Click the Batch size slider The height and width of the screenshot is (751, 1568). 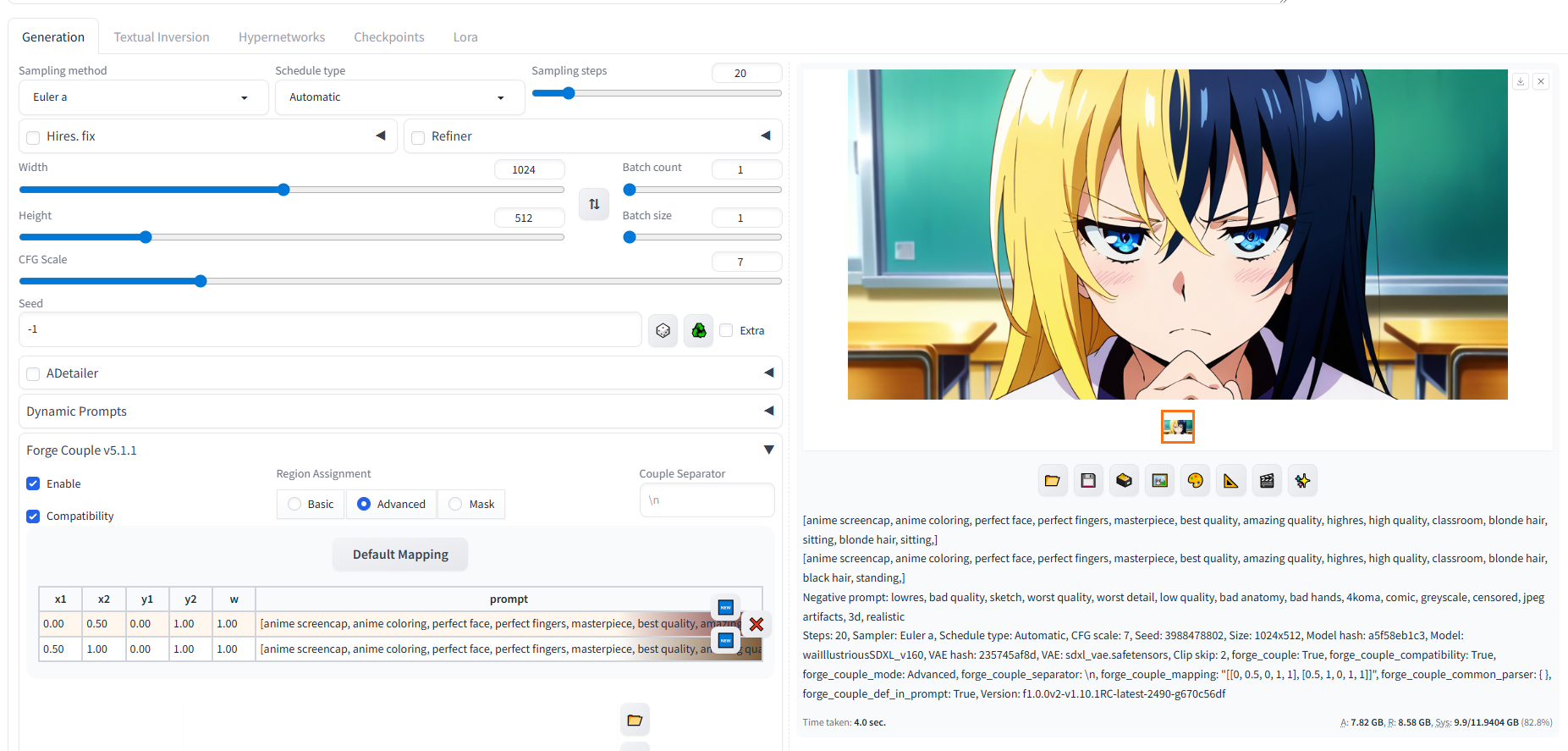click(702, 237)
